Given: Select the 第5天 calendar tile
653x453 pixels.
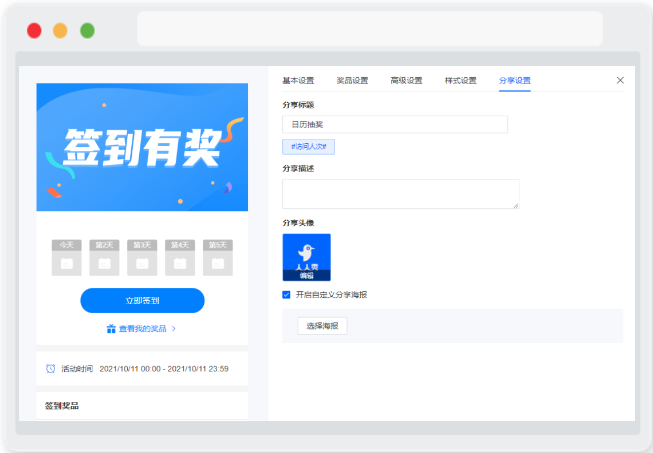Looking at the screenshot, I should click(218, 257).
